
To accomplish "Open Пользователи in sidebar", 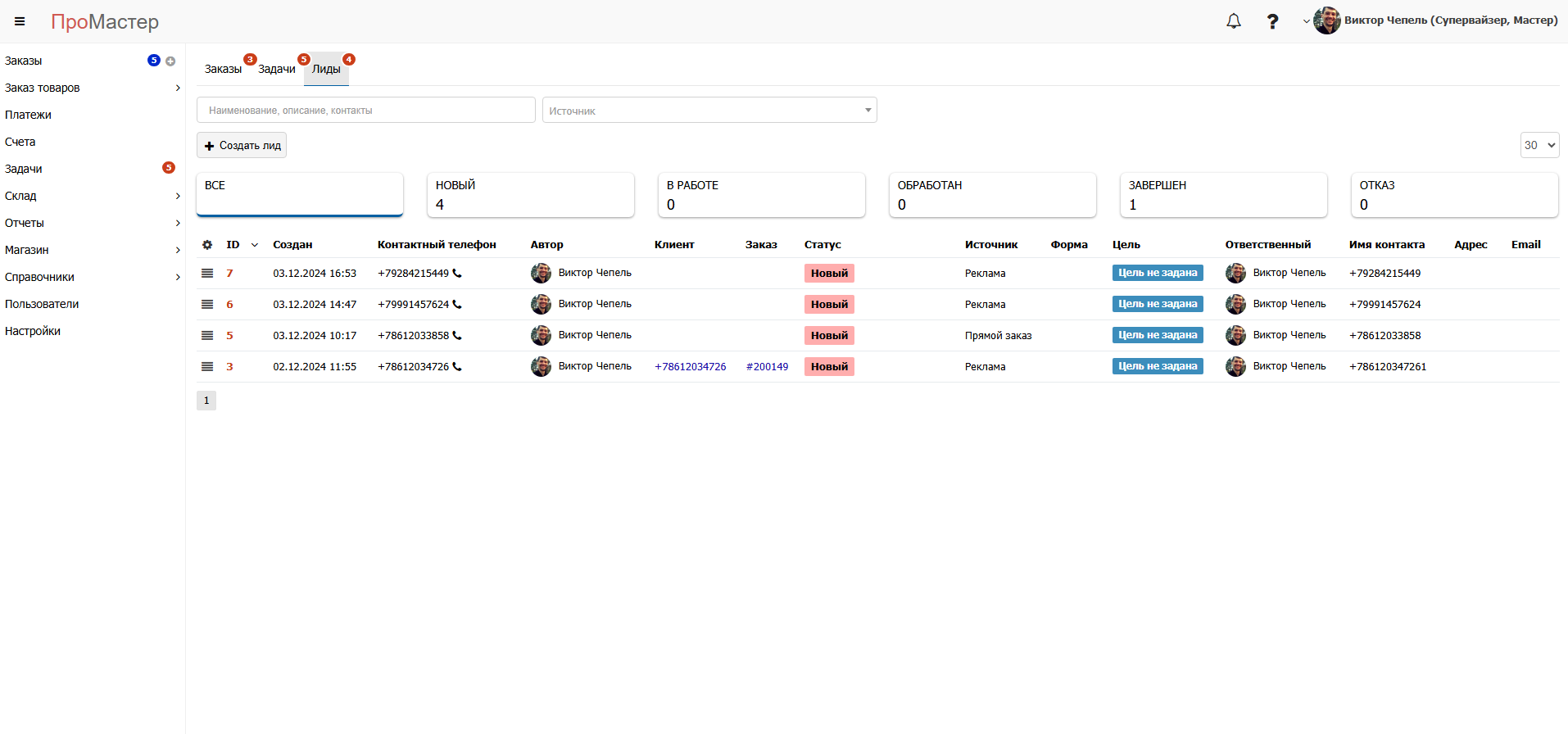I will (x=42, y=304).
